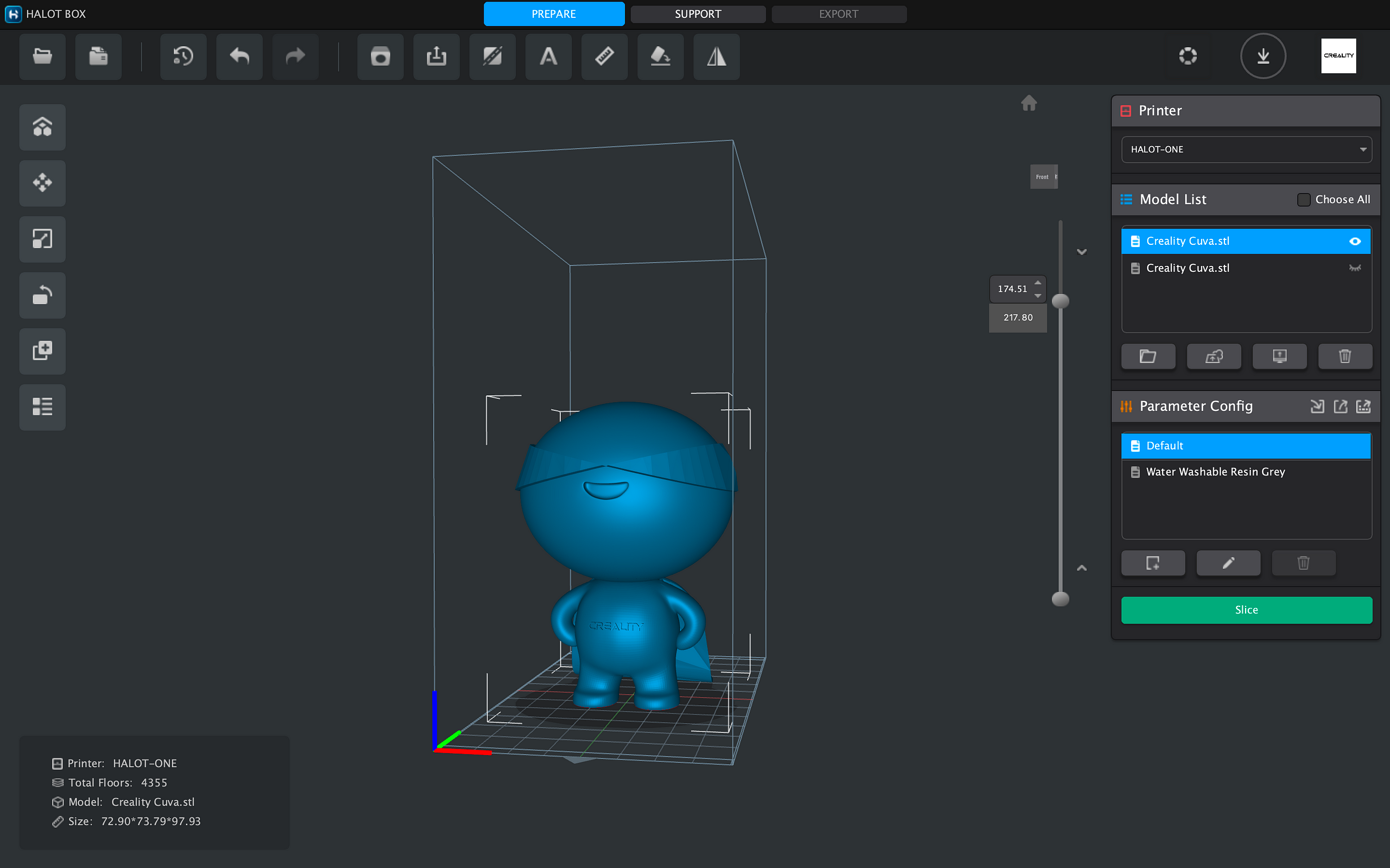This screenshot has height=868, width=1390.
Task: Click the rightmost export-all icon in Parameter Config
Action: tap(1362, 407)
